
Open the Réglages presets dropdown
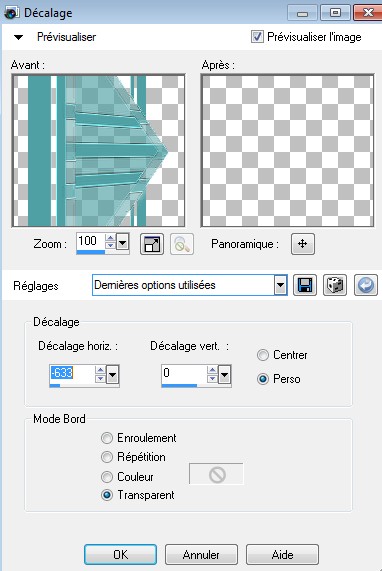[280, 285]
